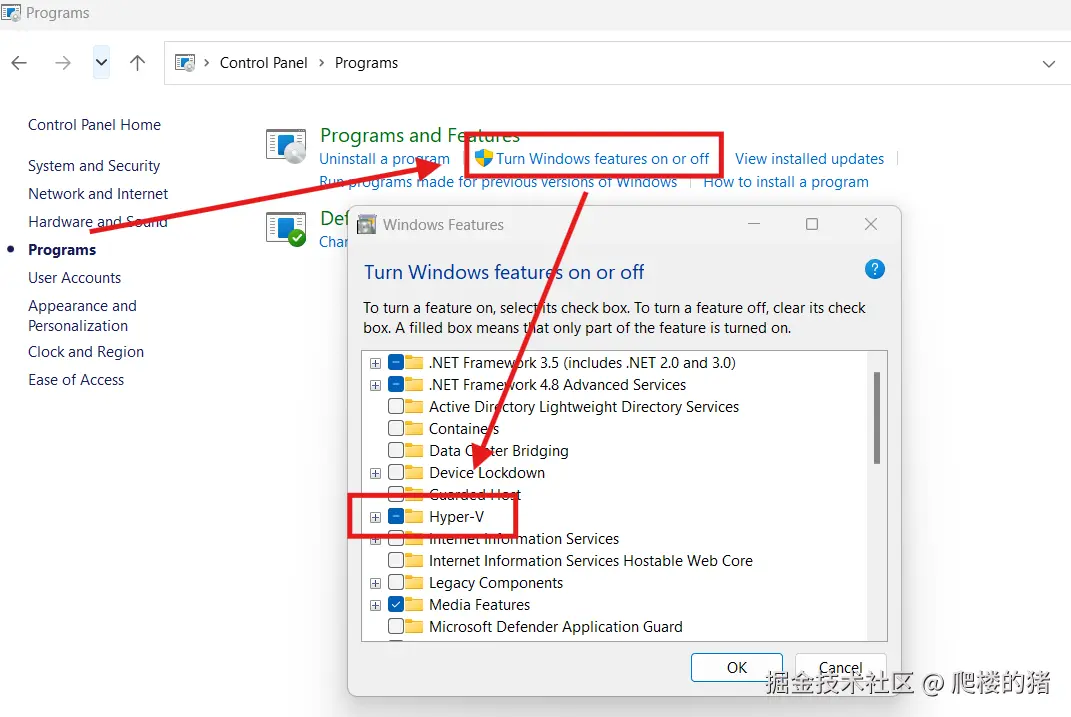Screen dimensions: 1071x717
Task: Close the Windows Features dialog
Action: 870,224
